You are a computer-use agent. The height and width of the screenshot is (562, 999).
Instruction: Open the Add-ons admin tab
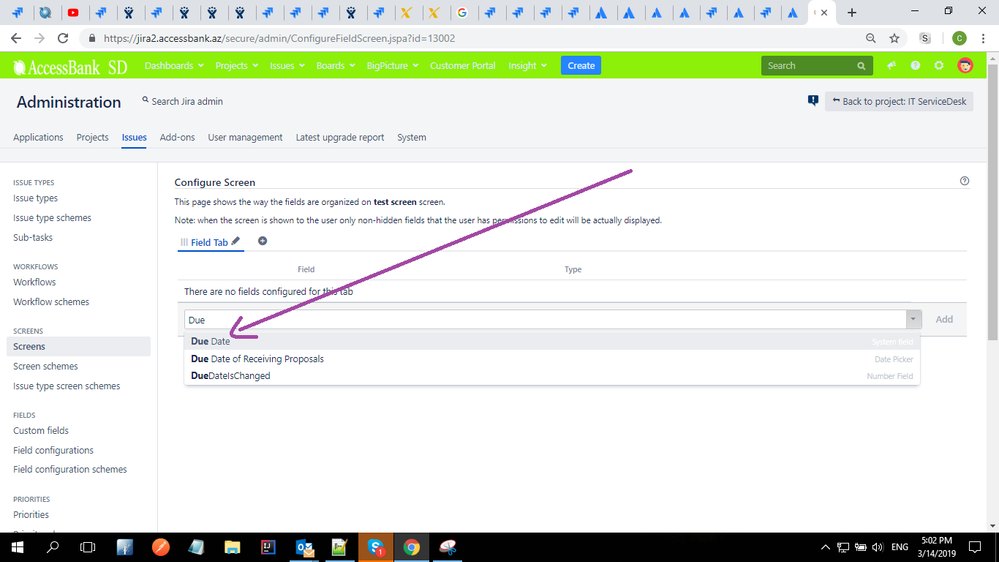177,137
